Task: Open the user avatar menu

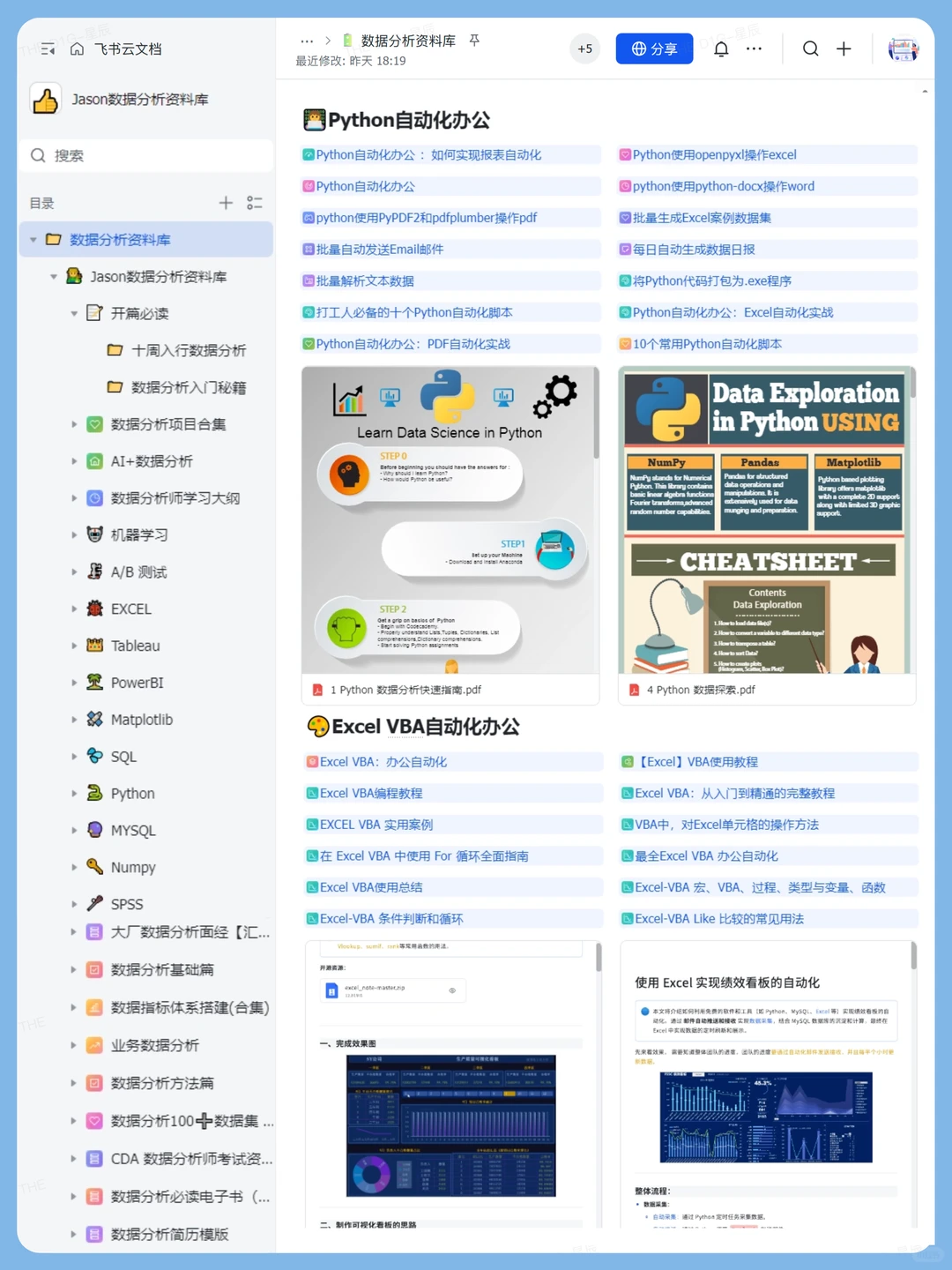Action: pos(903,49)
